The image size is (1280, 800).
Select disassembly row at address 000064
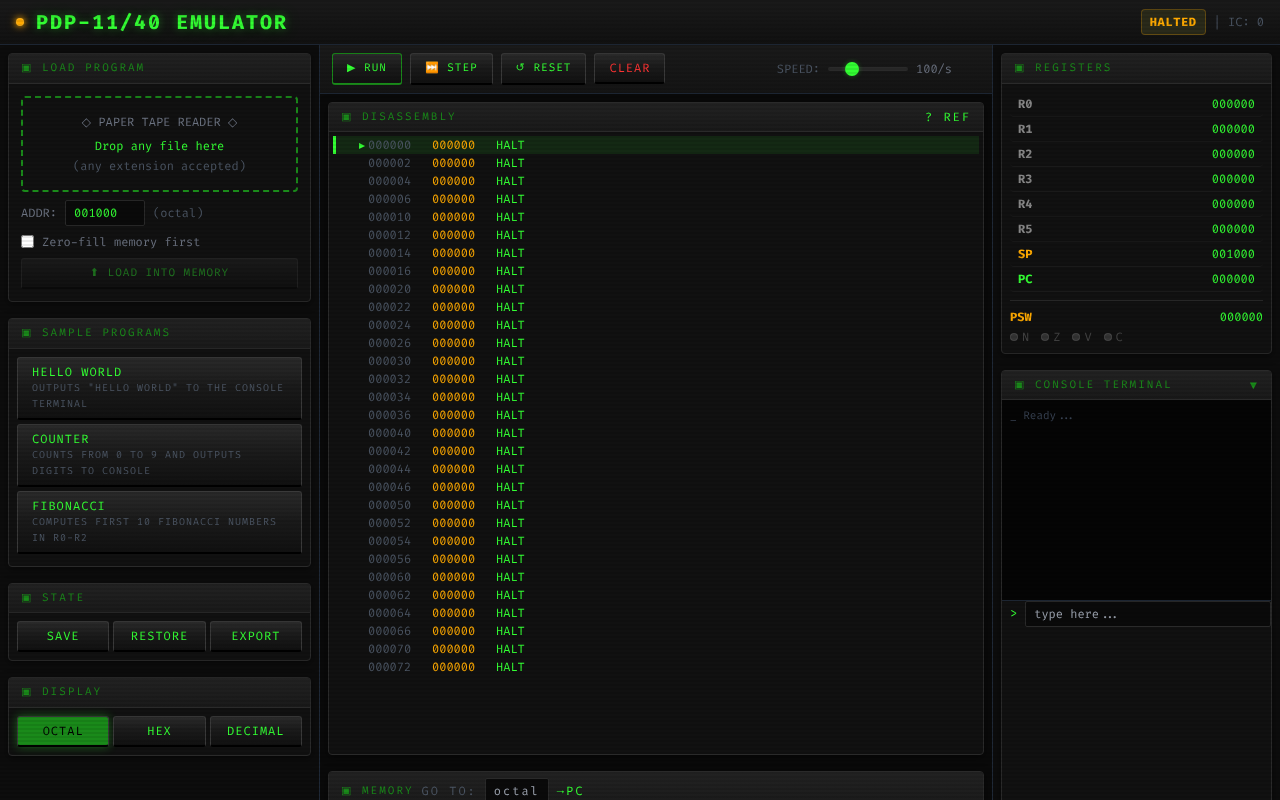(x=656, y=613)
